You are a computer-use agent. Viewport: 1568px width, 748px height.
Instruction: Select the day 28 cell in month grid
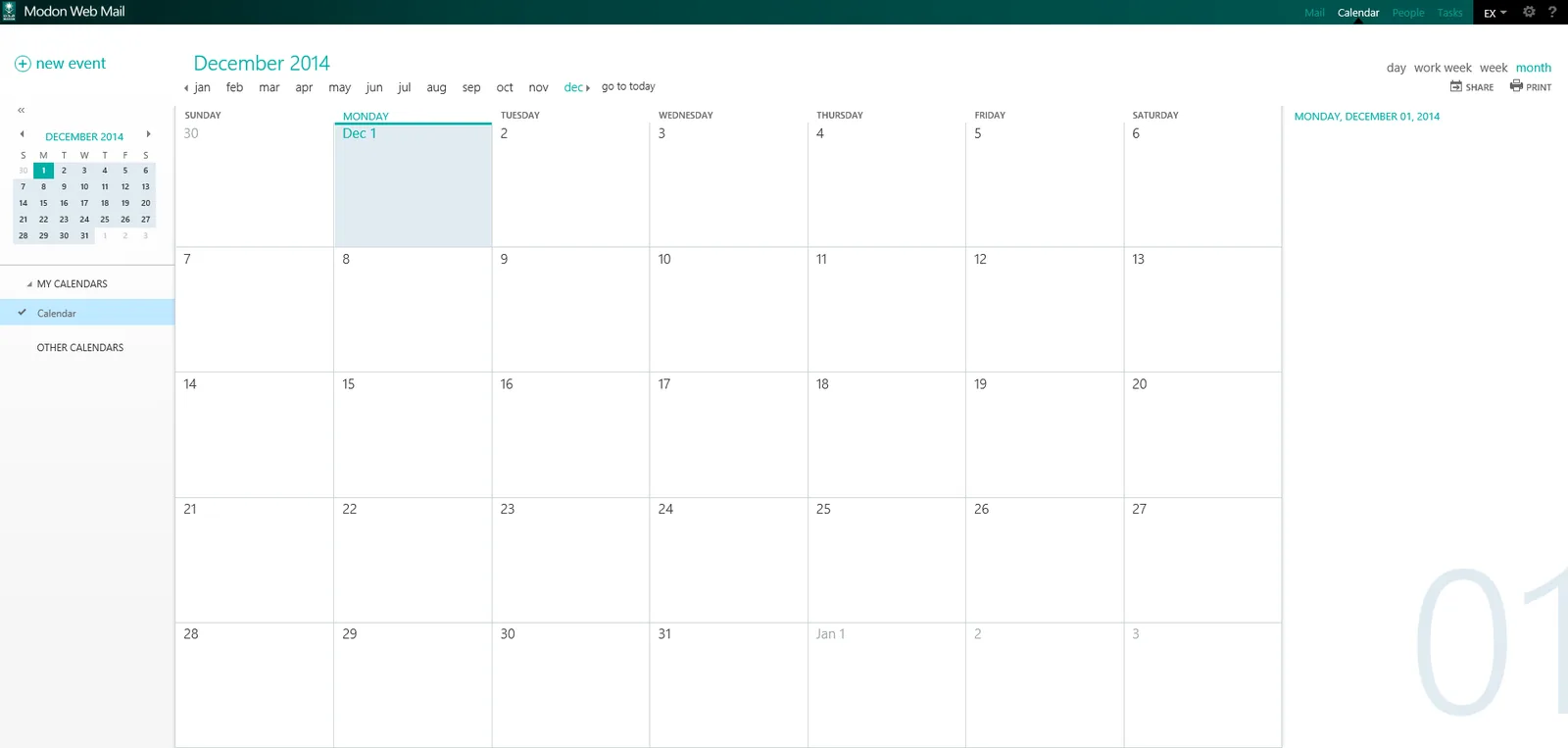click(x=255, y=685)
